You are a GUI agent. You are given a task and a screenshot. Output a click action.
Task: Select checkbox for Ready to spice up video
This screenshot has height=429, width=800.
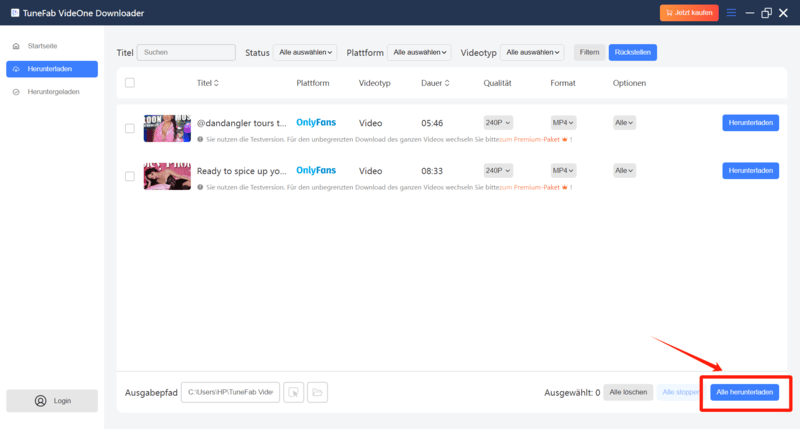pyautogui.click(x=130, y=176)
